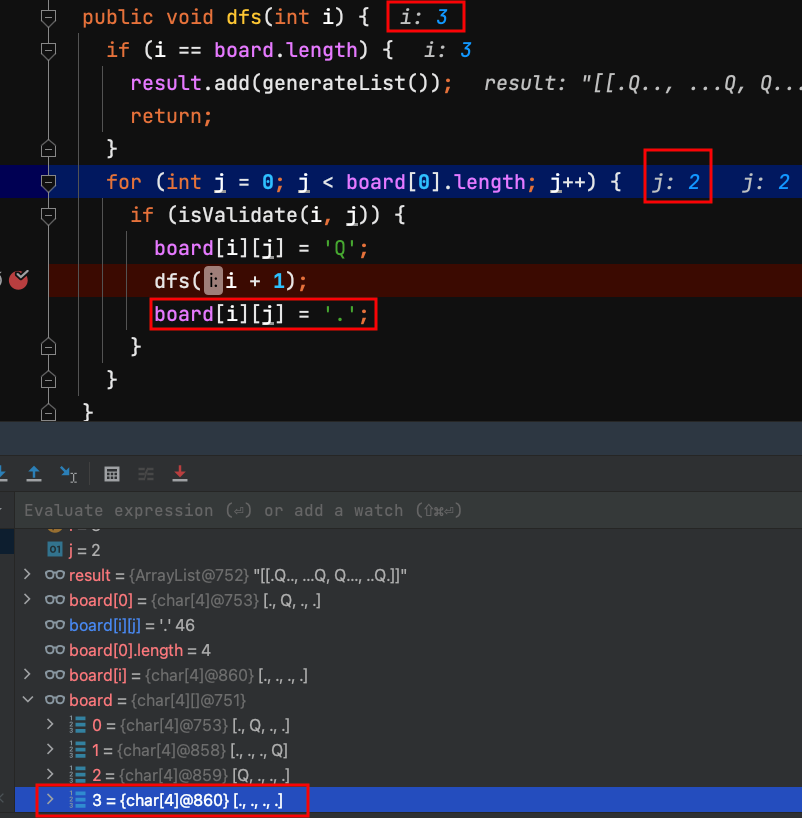Toggle the breakpoint on the dfs(i + 1) line

tap(18, 281)
